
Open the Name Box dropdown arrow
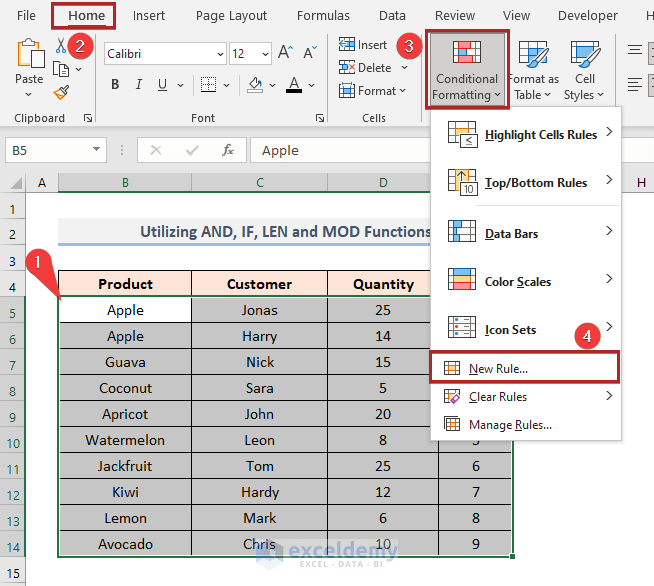(97, 149)
